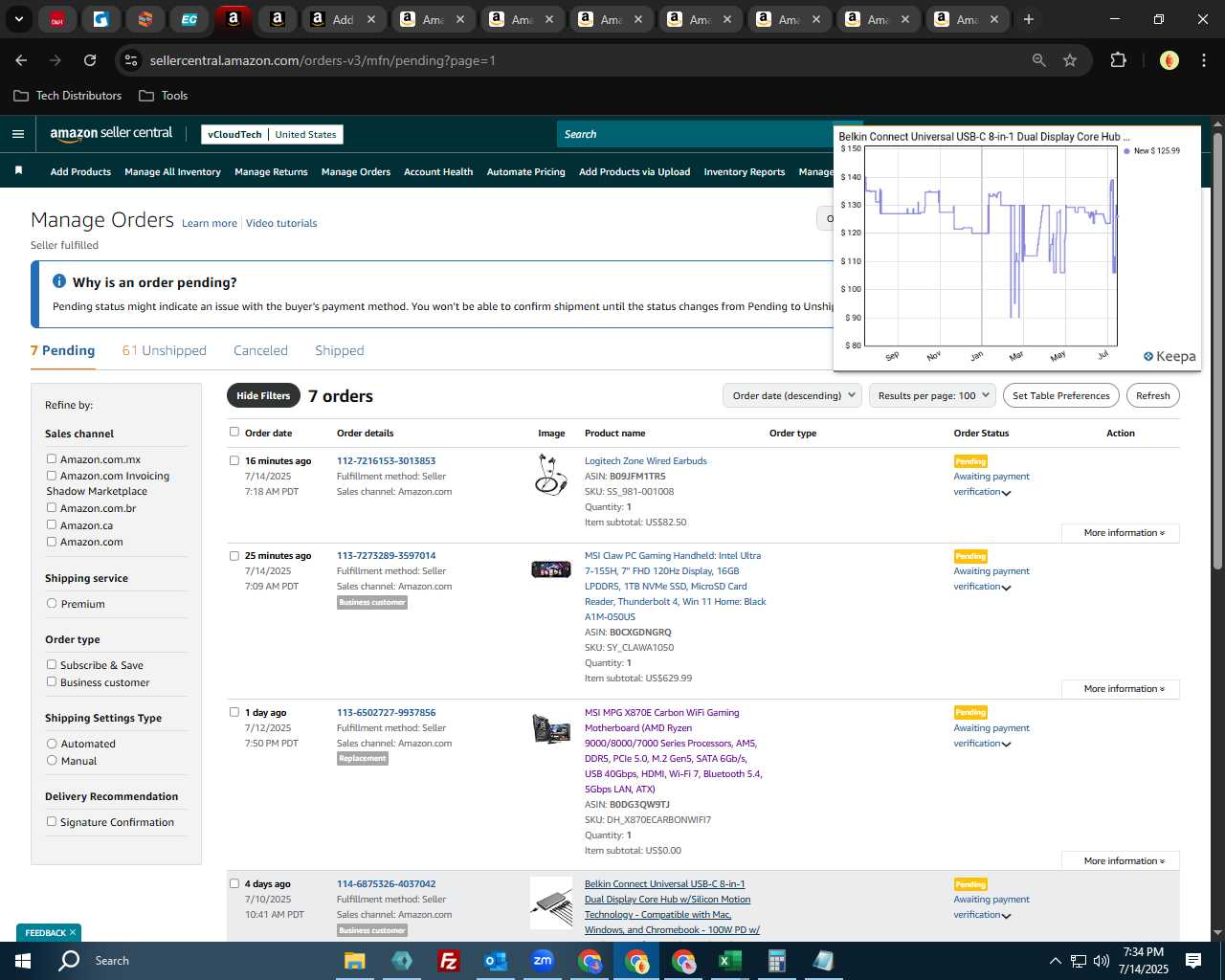Open the Windows Start menu

point(22,961)
